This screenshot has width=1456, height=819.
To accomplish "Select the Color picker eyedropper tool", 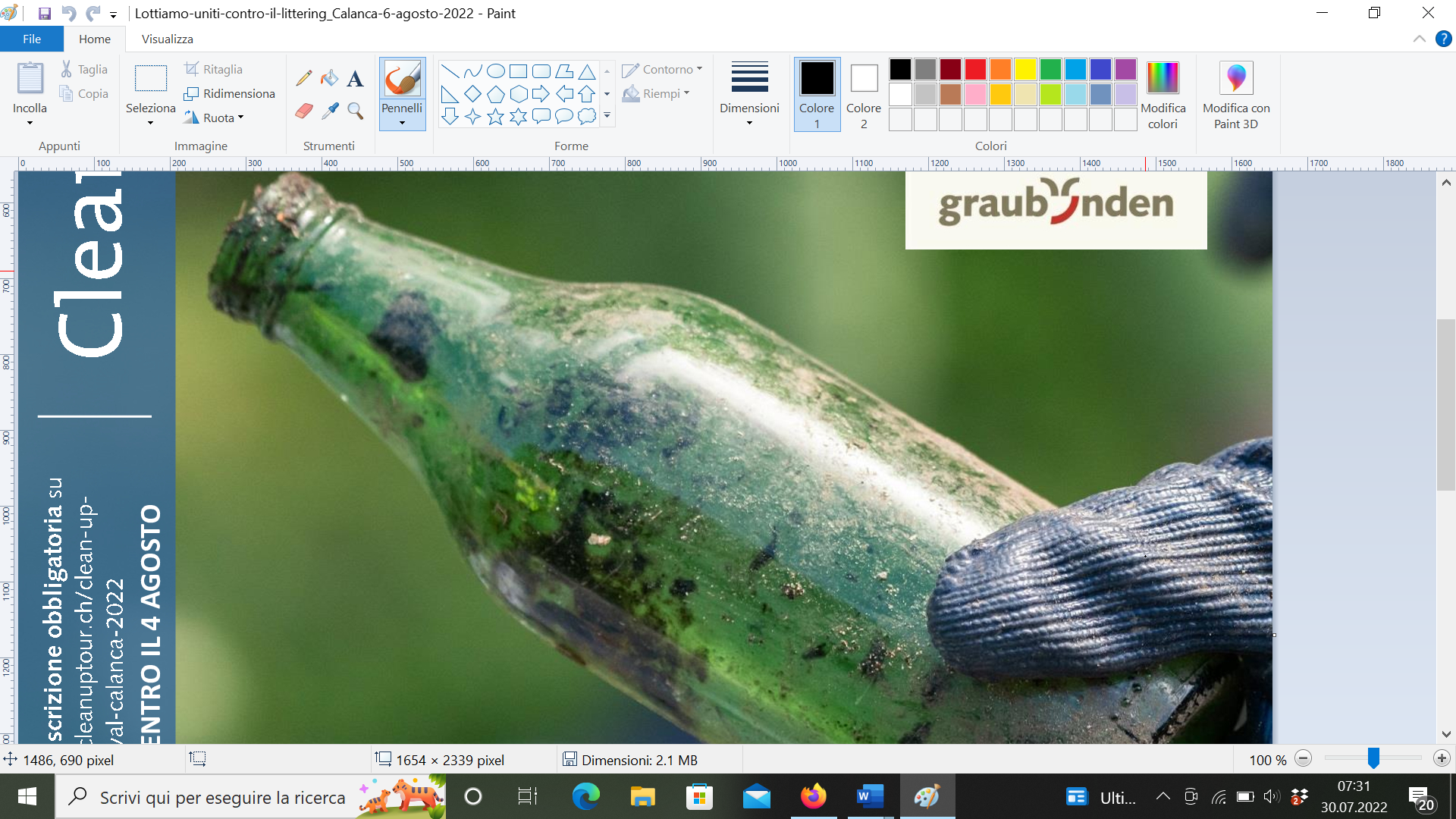I will [329, 111].
